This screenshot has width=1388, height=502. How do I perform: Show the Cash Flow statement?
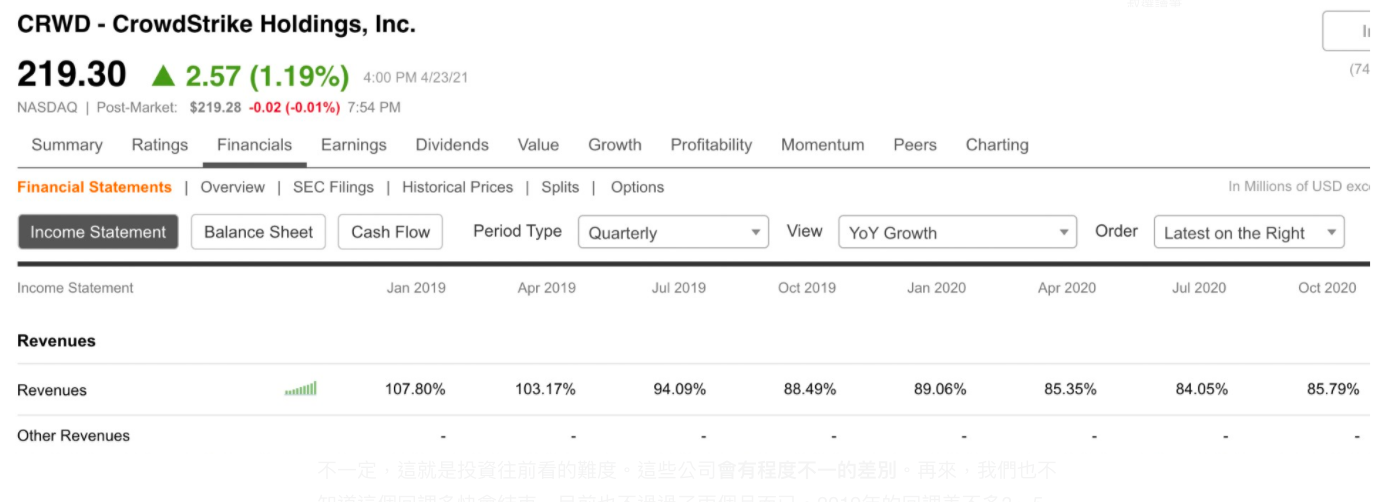(390, 232)
